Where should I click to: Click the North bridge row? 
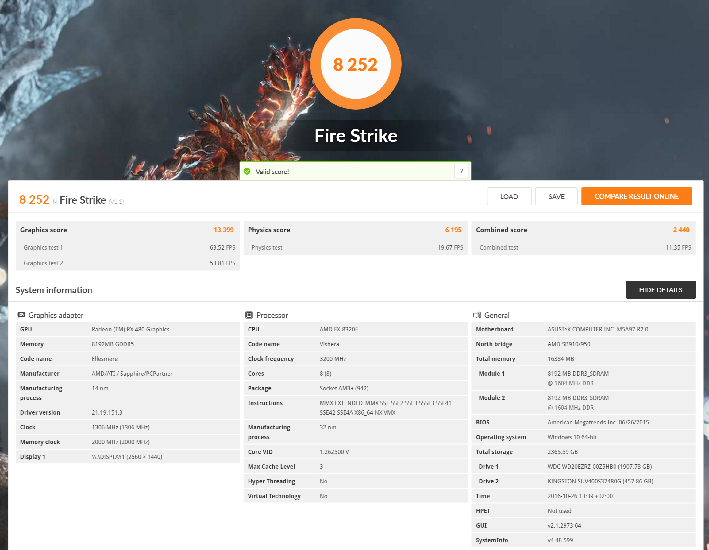pos(583,344)
